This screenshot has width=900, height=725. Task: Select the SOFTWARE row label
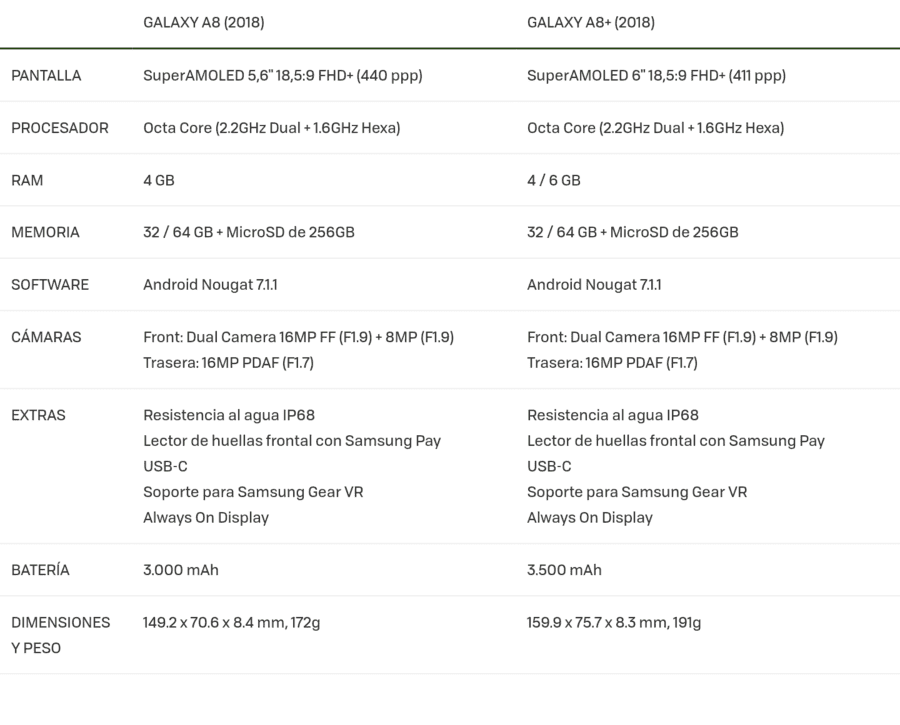50,285
